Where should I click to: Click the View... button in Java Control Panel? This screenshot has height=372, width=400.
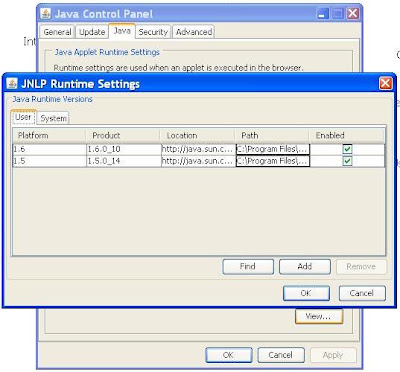[x=319, y=316]
